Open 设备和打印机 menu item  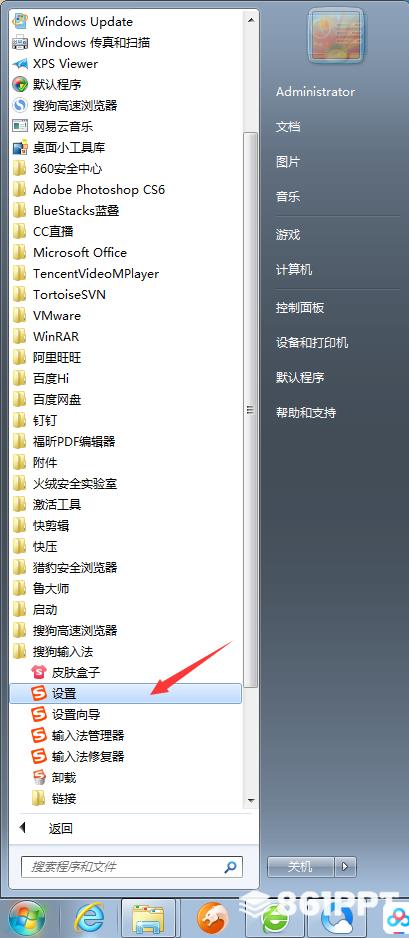(x=312, y=343)
